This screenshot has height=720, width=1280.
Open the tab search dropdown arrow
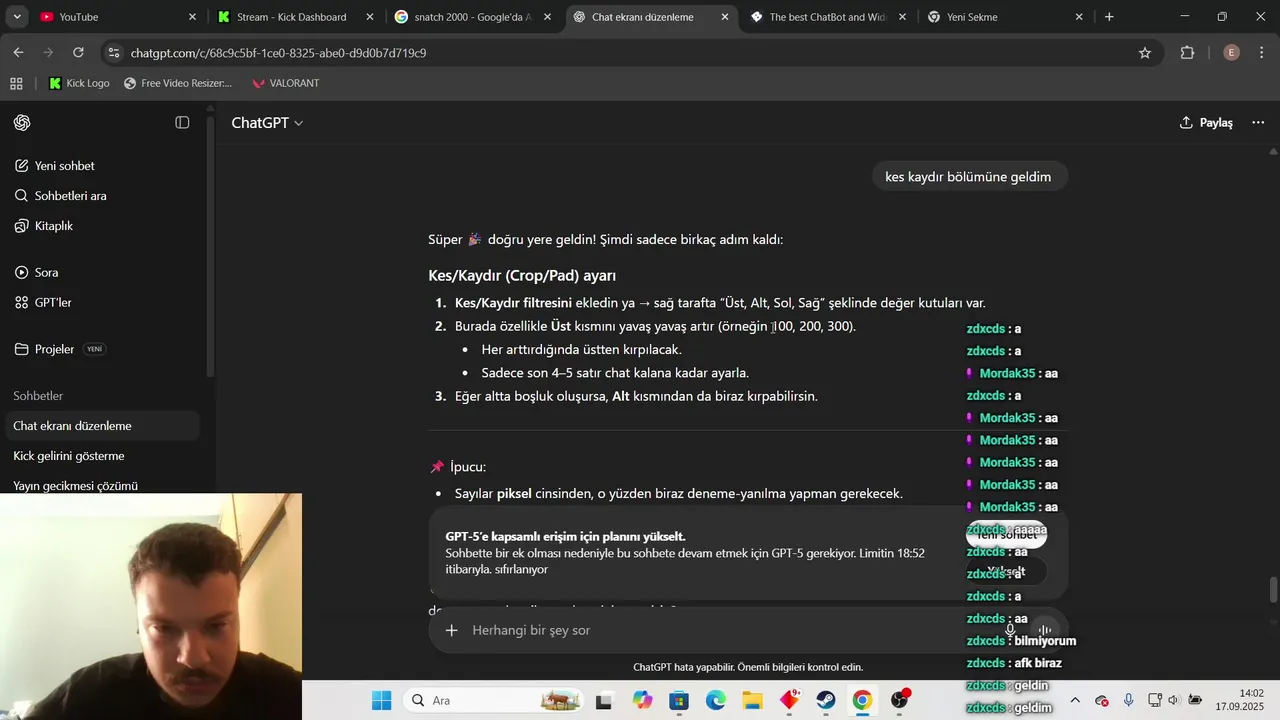(19, 17)
